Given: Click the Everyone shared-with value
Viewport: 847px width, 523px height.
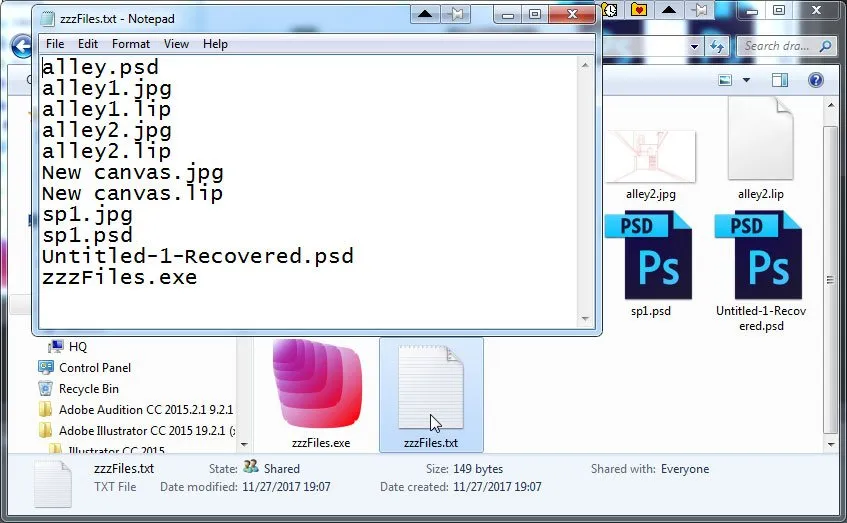Looking at the screenshot, I should click(685, 469).
